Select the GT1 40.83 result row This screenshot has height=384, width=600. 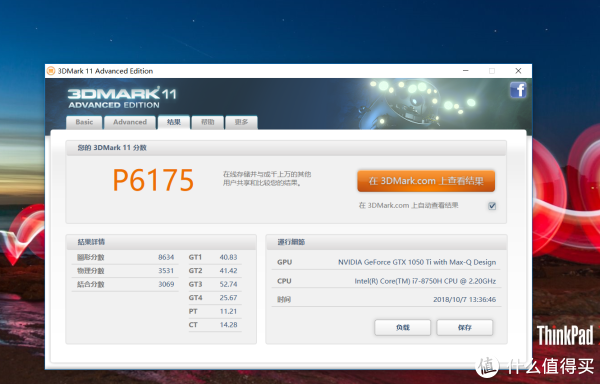[215, 257]
